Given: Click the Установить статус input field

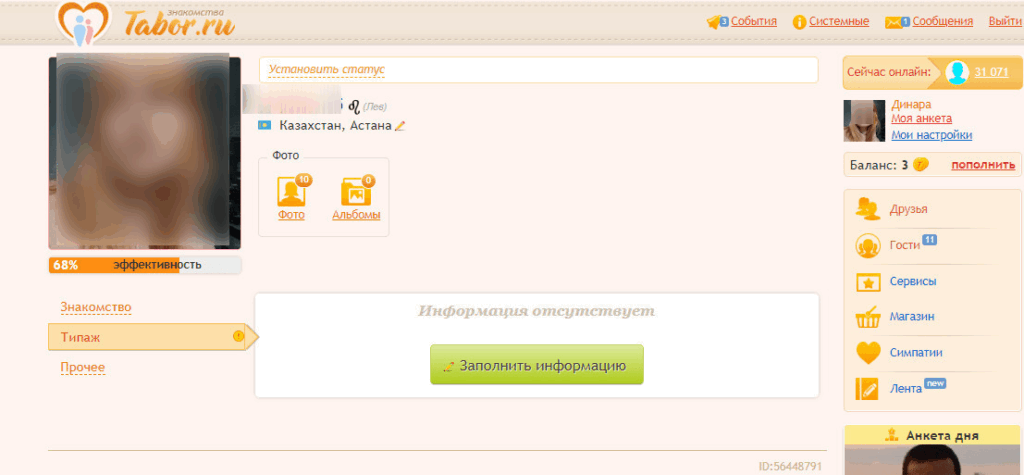Looking at the screenshot, I should pos(538,70).
